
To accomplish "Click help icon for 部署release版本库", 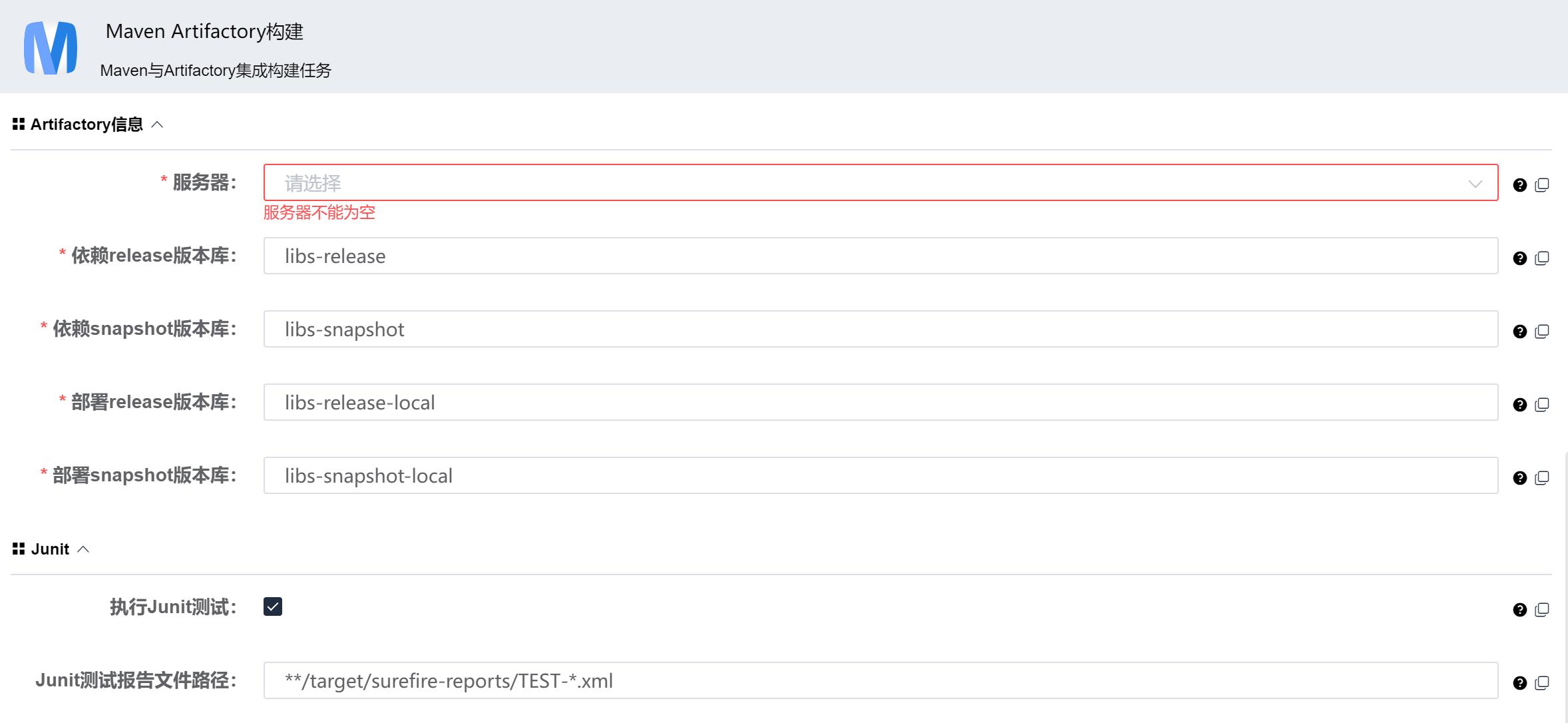I will pos(1519,405).
